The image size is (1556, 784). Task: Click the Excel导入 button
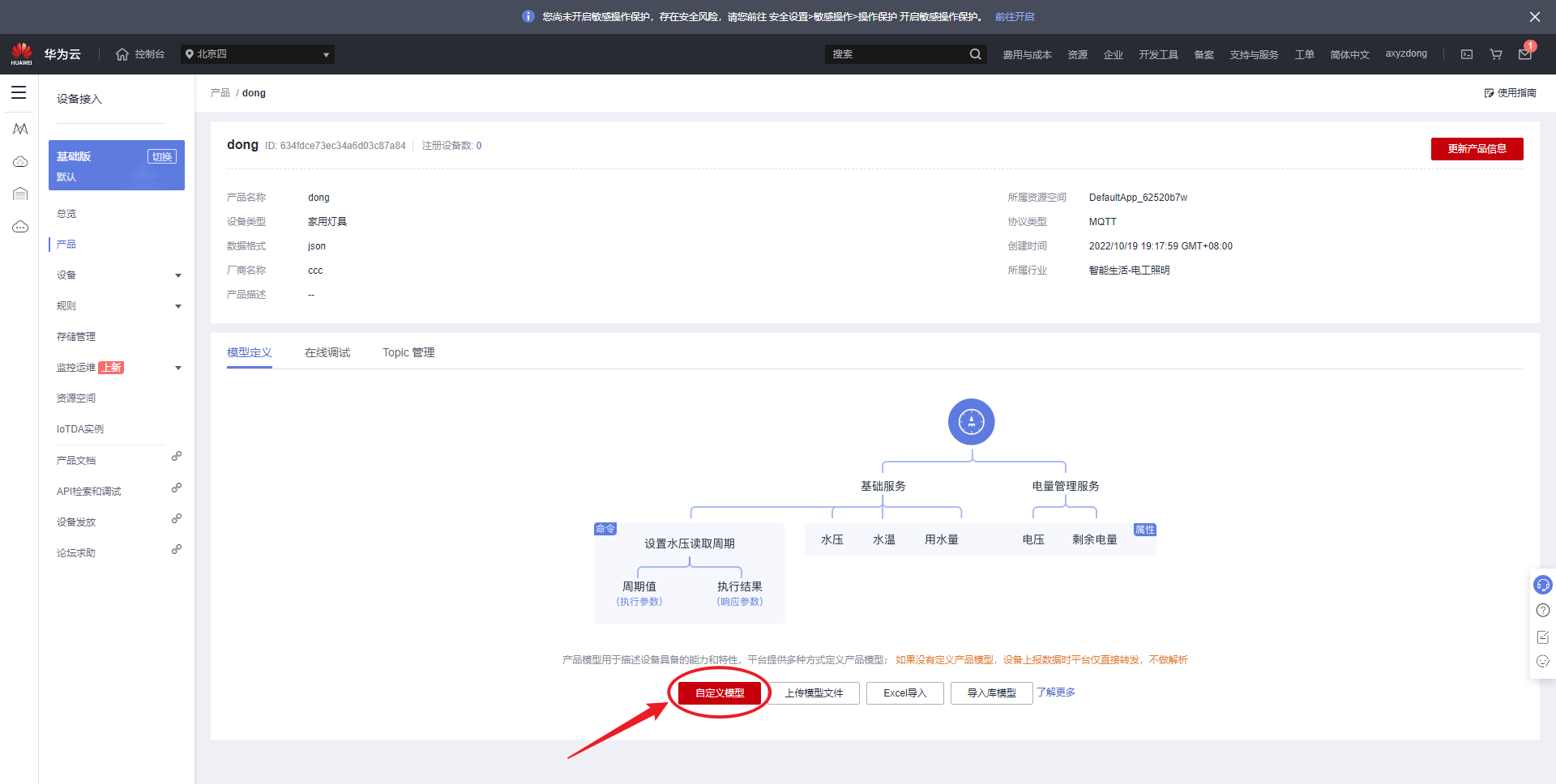904,693
